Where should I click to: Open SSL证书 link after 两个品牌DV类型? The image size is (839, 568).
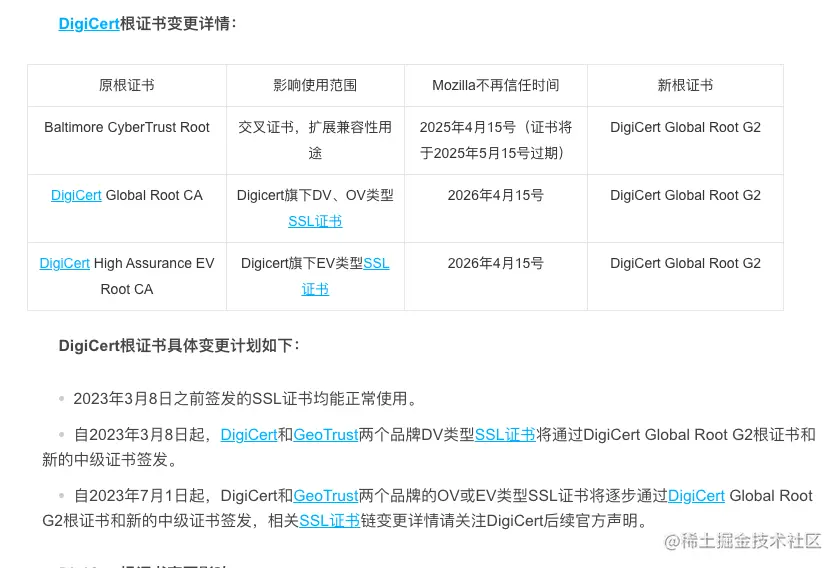point(505,434)
